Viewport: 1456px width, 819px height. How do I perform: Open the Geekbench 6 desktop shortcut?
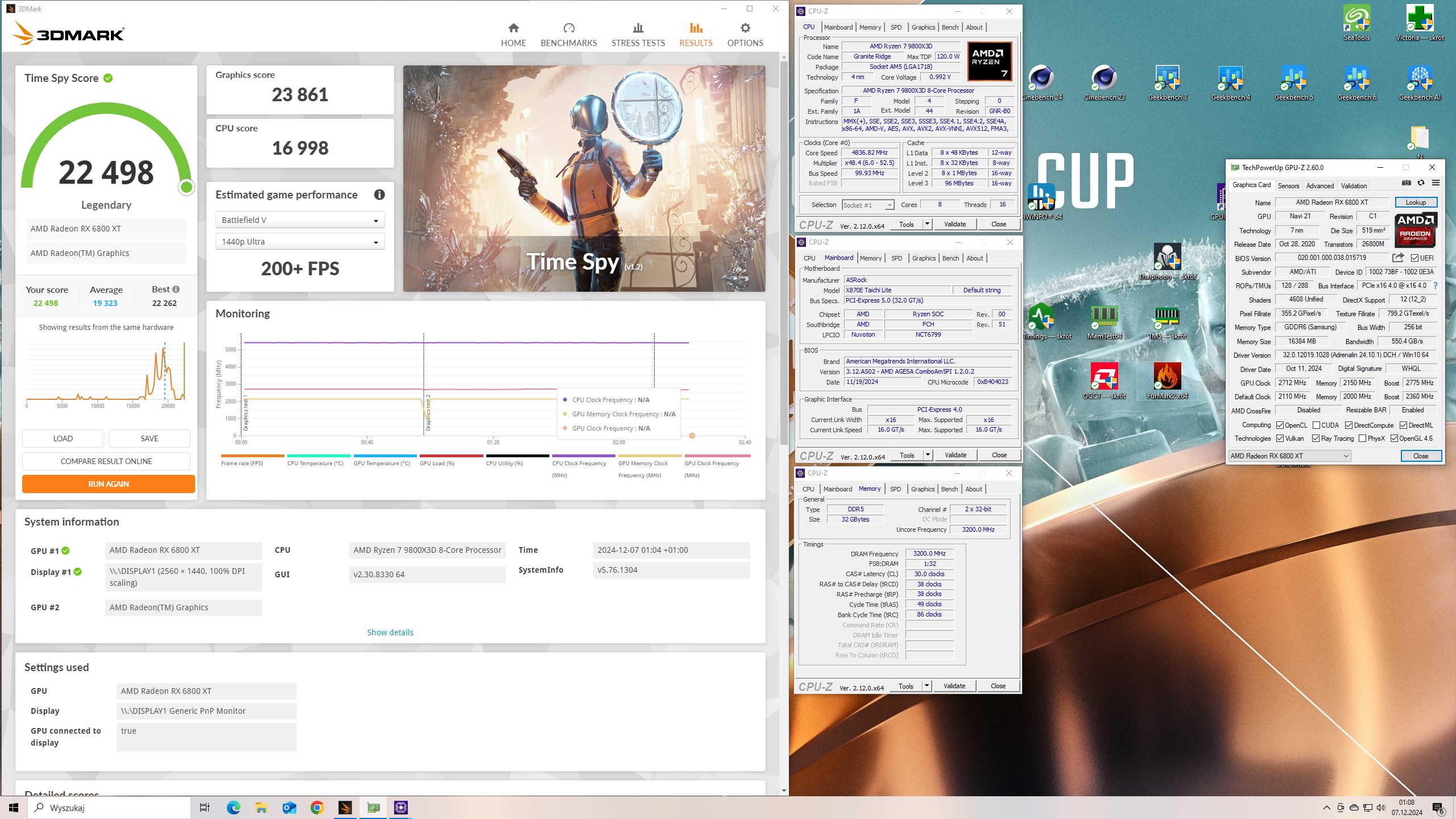(x=1356, y=82)
